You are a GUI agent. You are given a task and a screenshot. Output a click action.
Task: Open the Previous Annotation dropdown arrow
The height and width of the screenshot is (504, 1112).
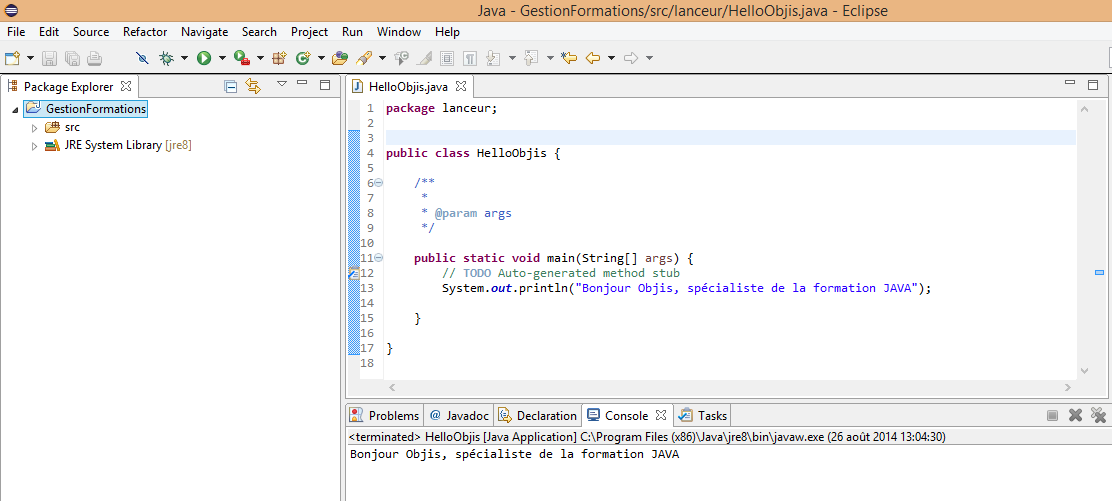[x=550, y=58]
